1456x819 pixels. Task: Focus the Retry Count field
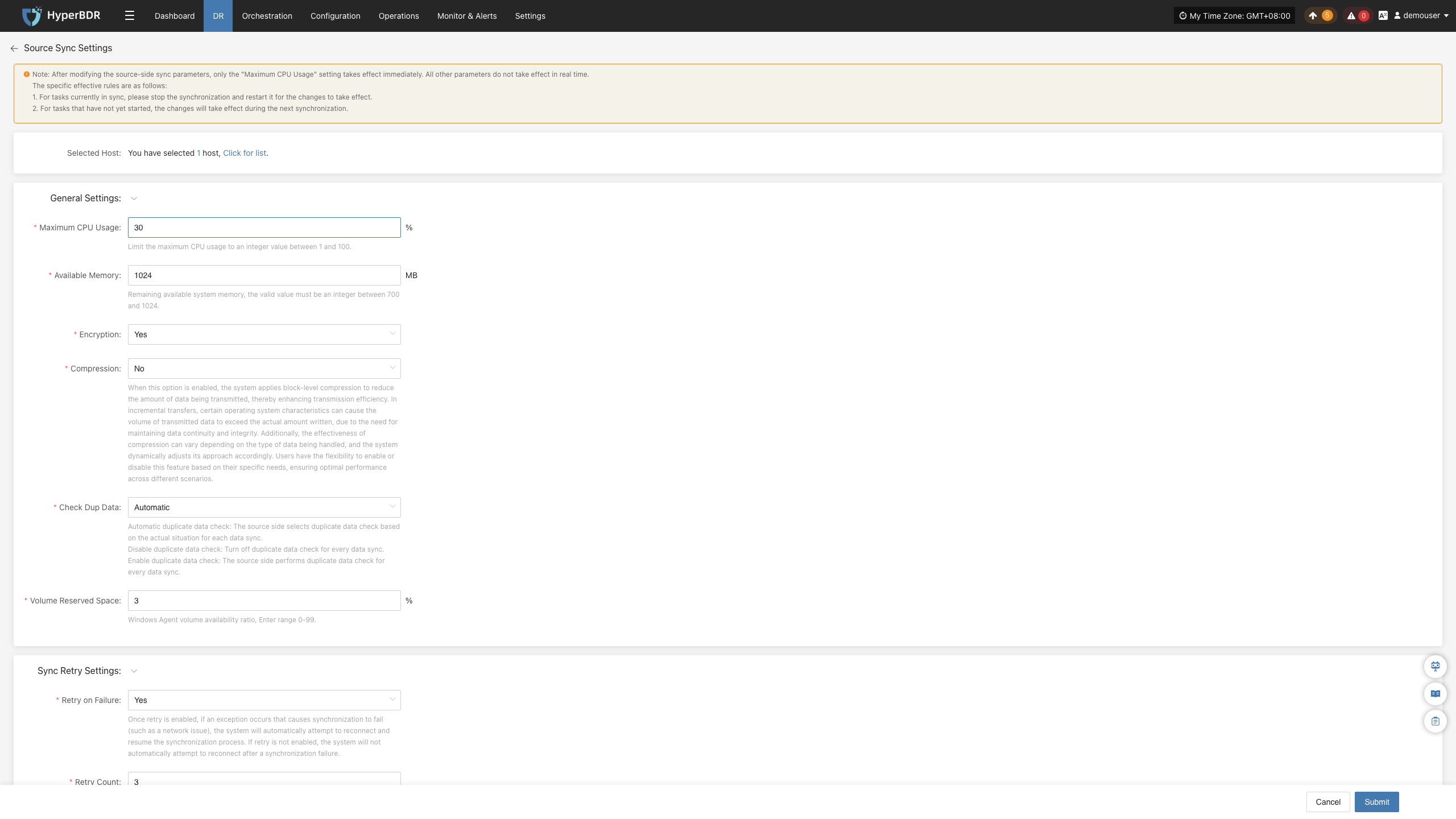(264, 779)
